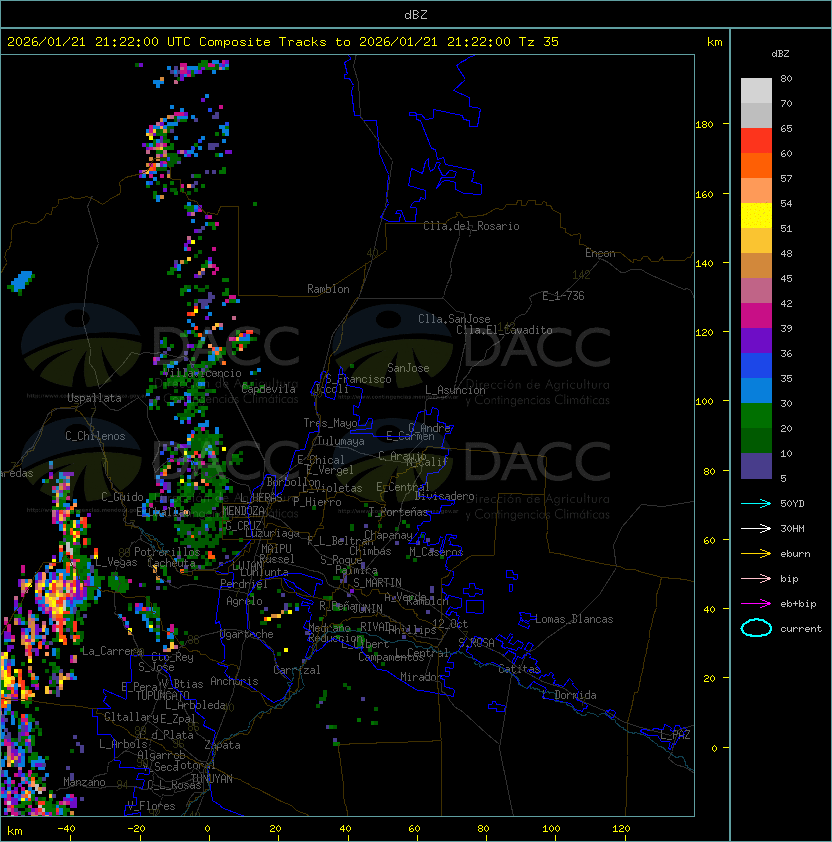832x842 pixels.
Task: Select the royal blue 35–36 dBZ swatch
Action: tap(756, 365)
